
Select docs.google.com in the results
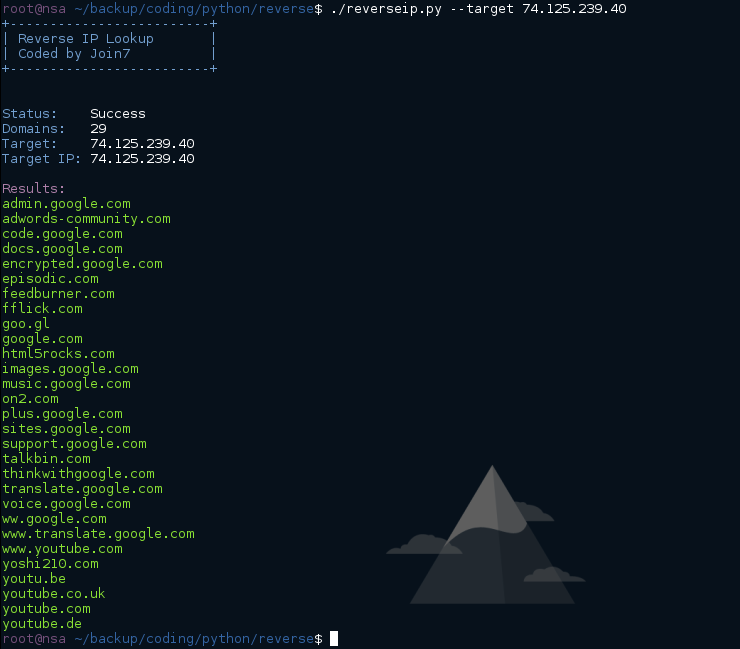(62, 249)
